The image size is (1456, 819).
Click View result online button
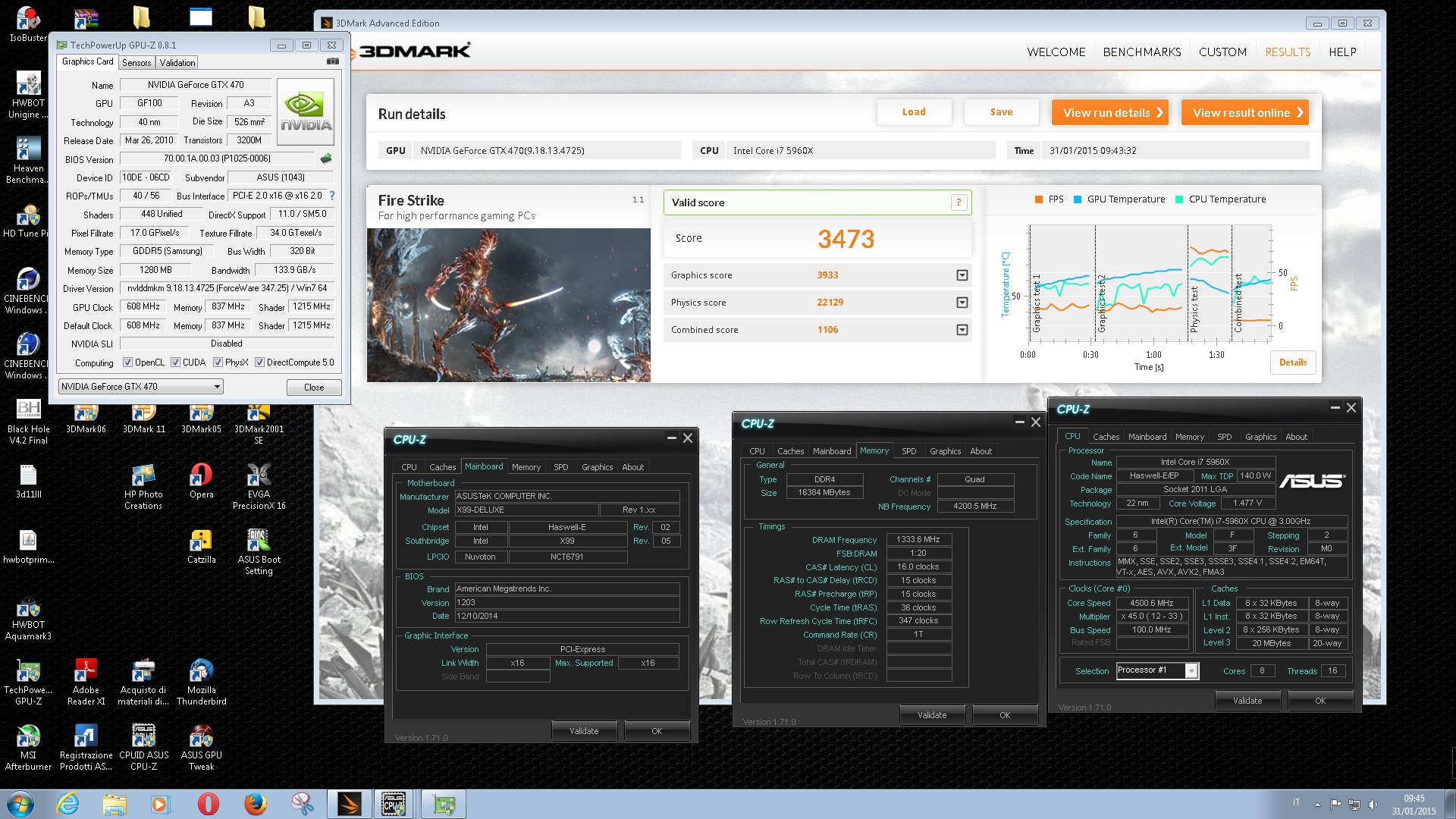(1244, 112)
